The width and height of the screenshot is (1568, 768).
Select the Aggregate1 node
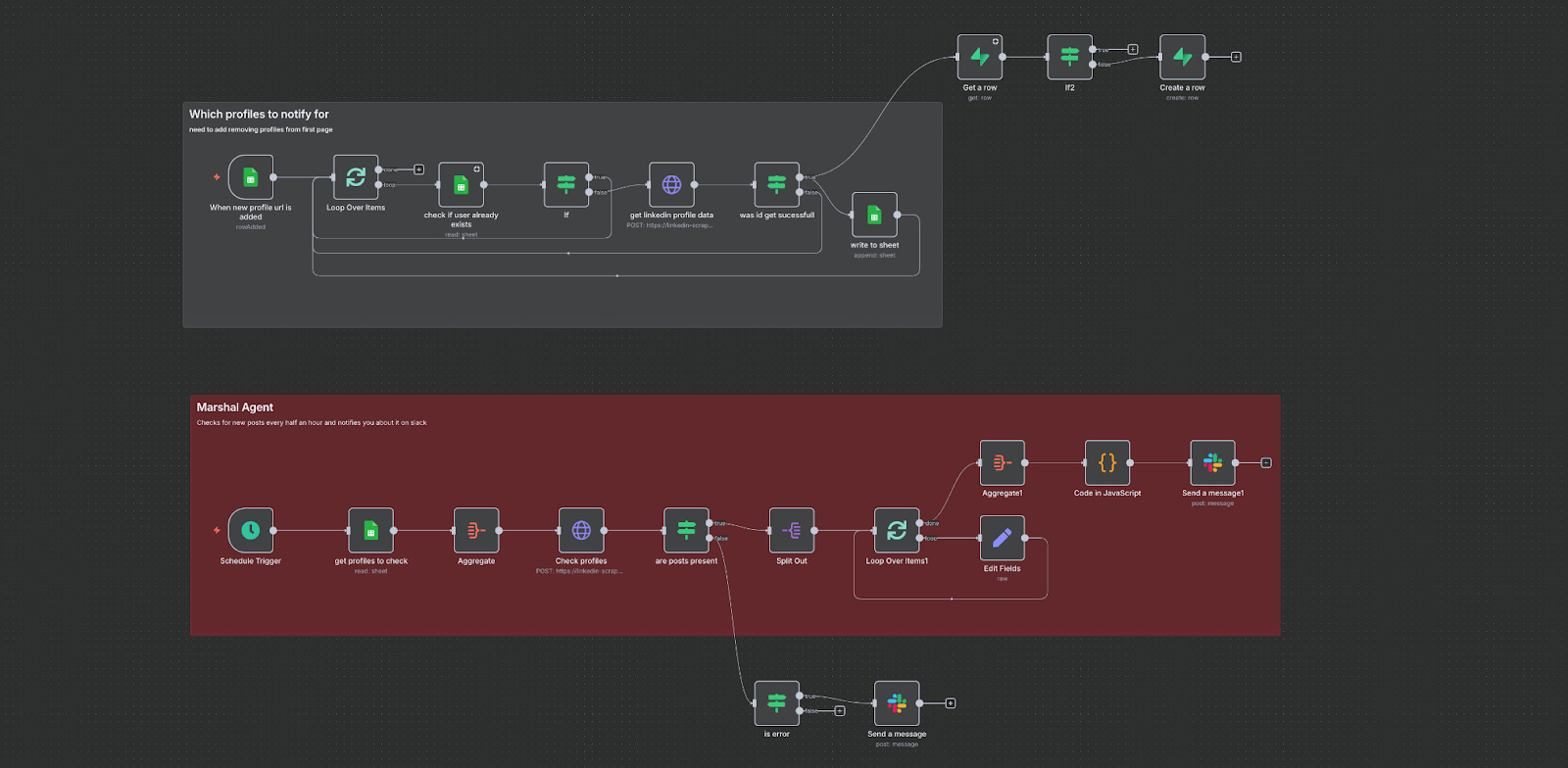coord(1003,463)
